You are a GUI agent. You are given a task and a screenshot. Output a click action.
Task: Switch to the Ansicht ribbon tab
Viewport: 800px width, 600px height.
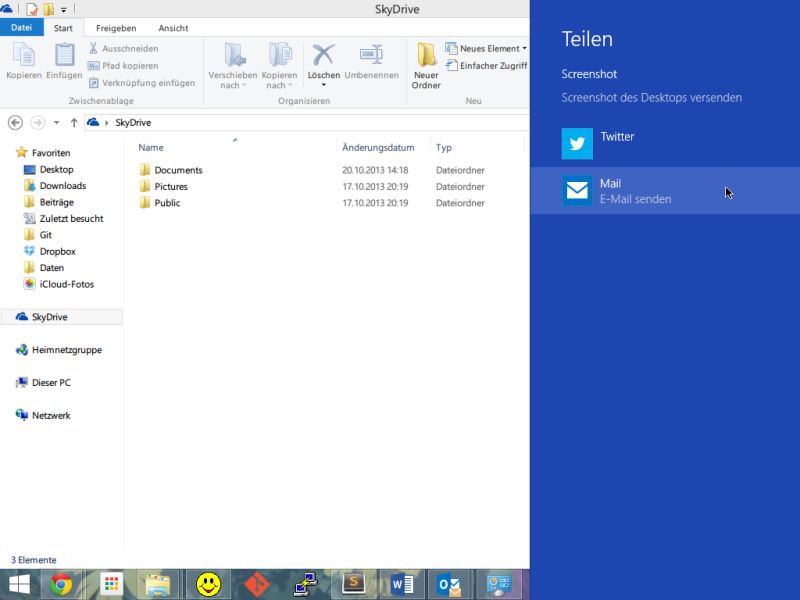pyautogui.click(x=173, y=28)
